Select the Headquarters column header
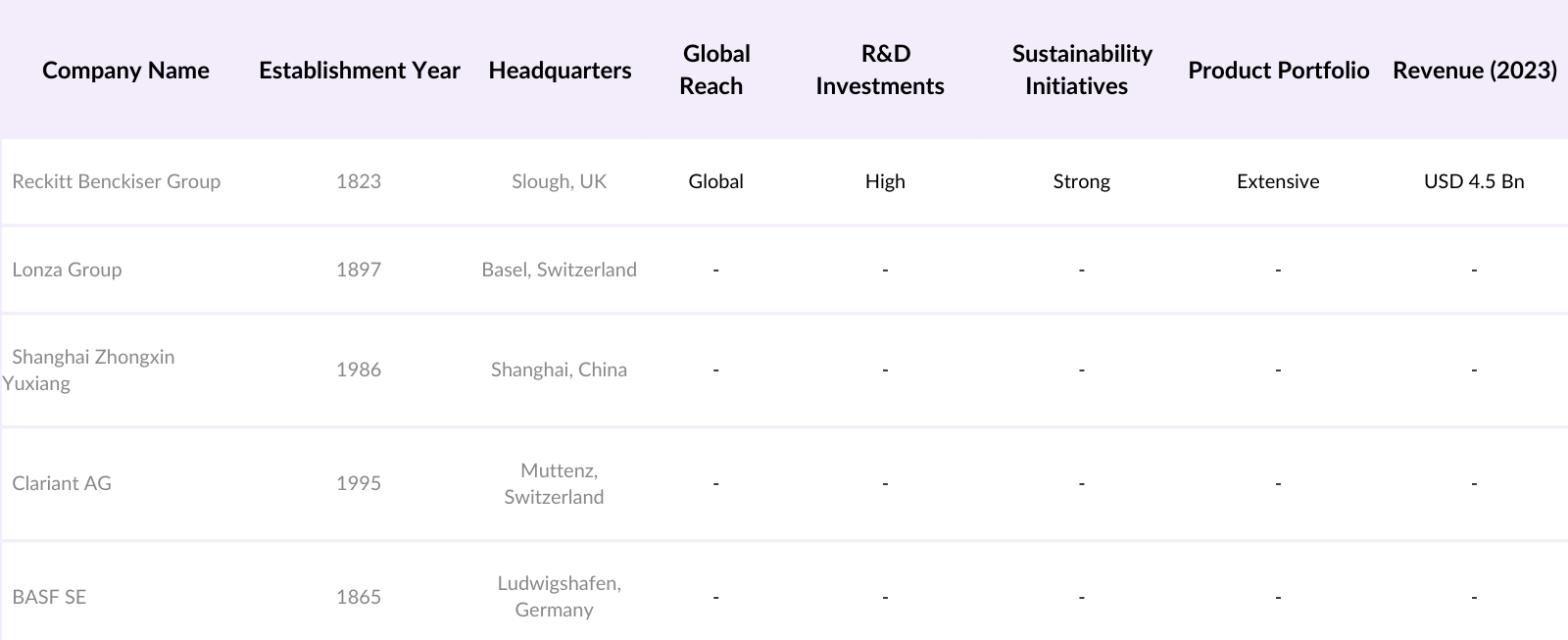 pos(560,71)
